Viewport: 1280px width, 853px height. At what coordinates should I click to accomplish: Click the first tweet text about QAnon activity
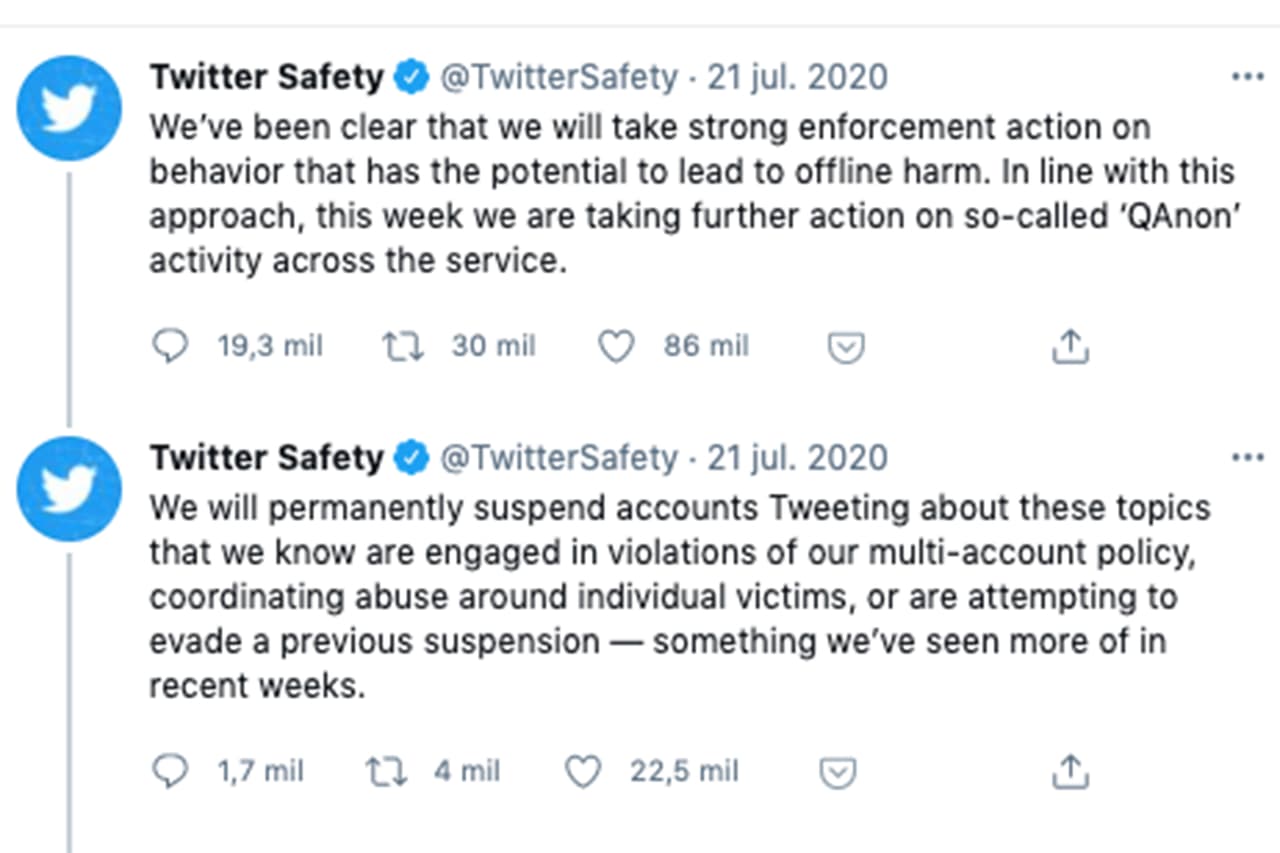690,194
